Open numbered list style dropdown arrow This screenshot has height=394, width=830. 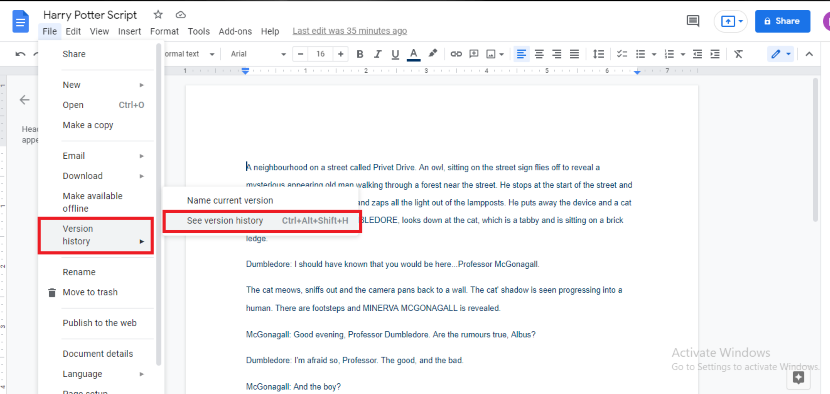[x=683, y=54]
